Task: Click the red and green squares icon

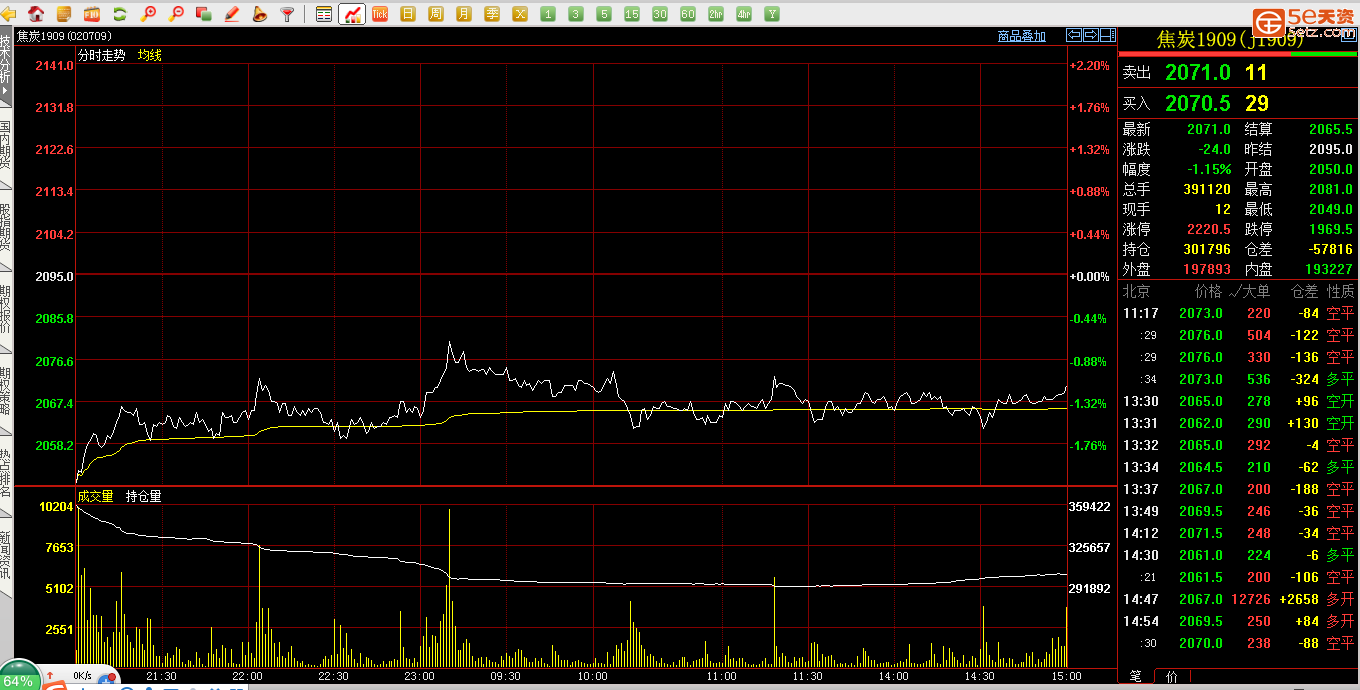Action: 204,14
